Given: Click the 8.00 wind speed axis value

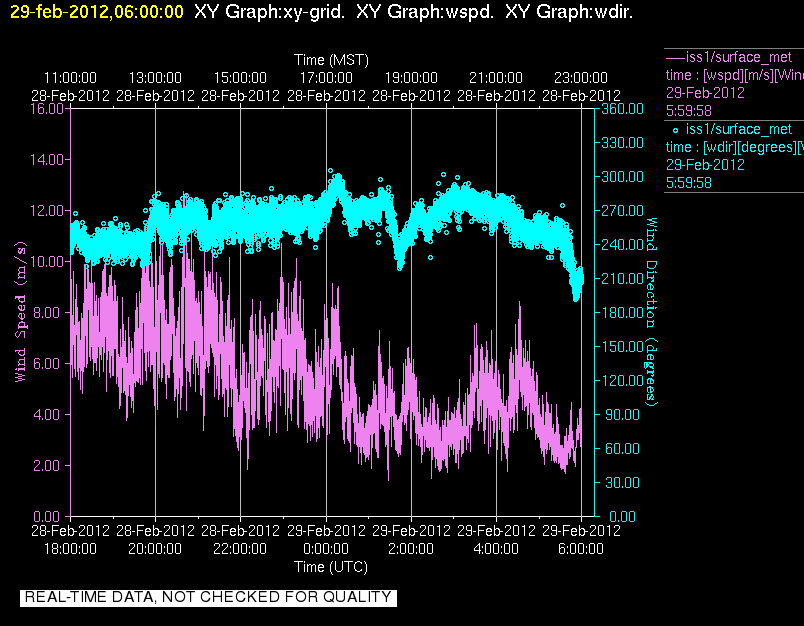Looking at the screenshot, I should pos(49,313).
